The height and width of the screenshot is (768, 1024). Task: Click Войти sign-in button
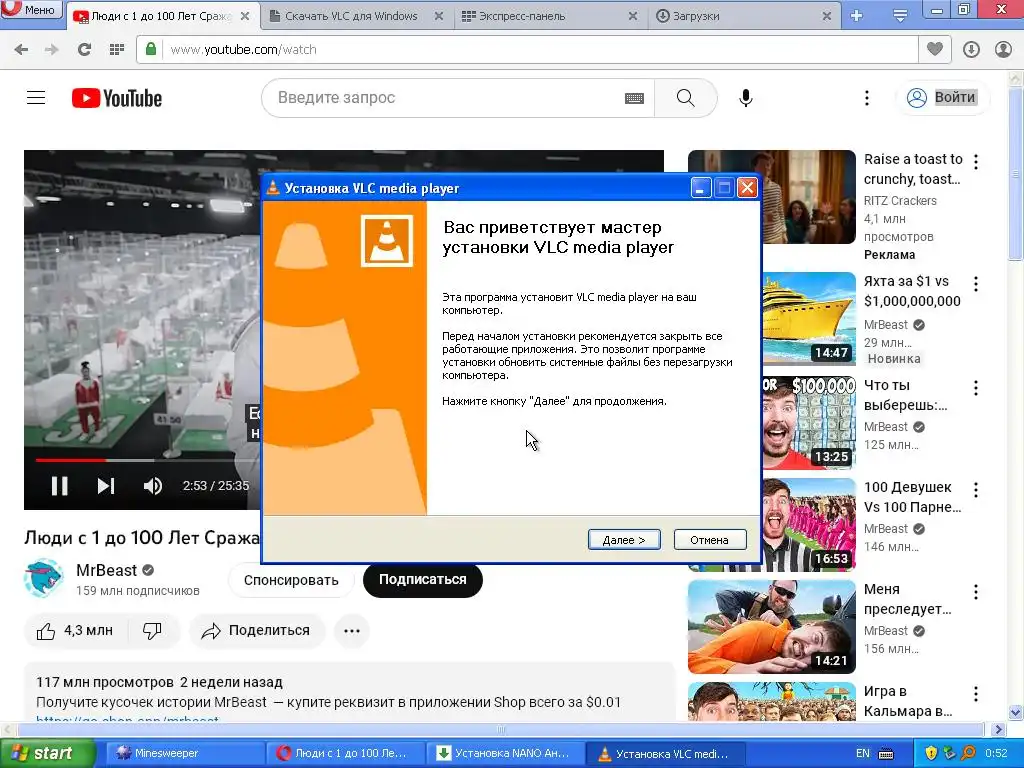click(x=943, y=98)
